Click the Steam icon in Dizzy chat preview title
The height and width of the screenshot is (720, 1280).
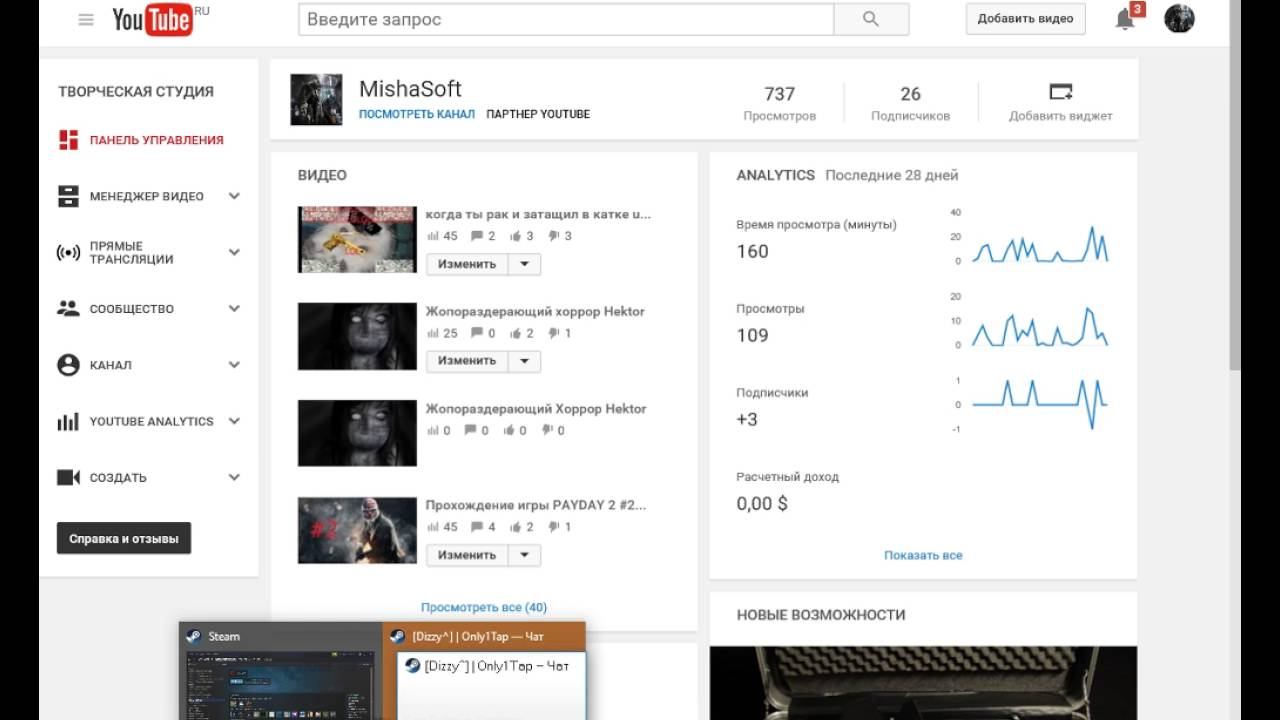click(398, 636)
